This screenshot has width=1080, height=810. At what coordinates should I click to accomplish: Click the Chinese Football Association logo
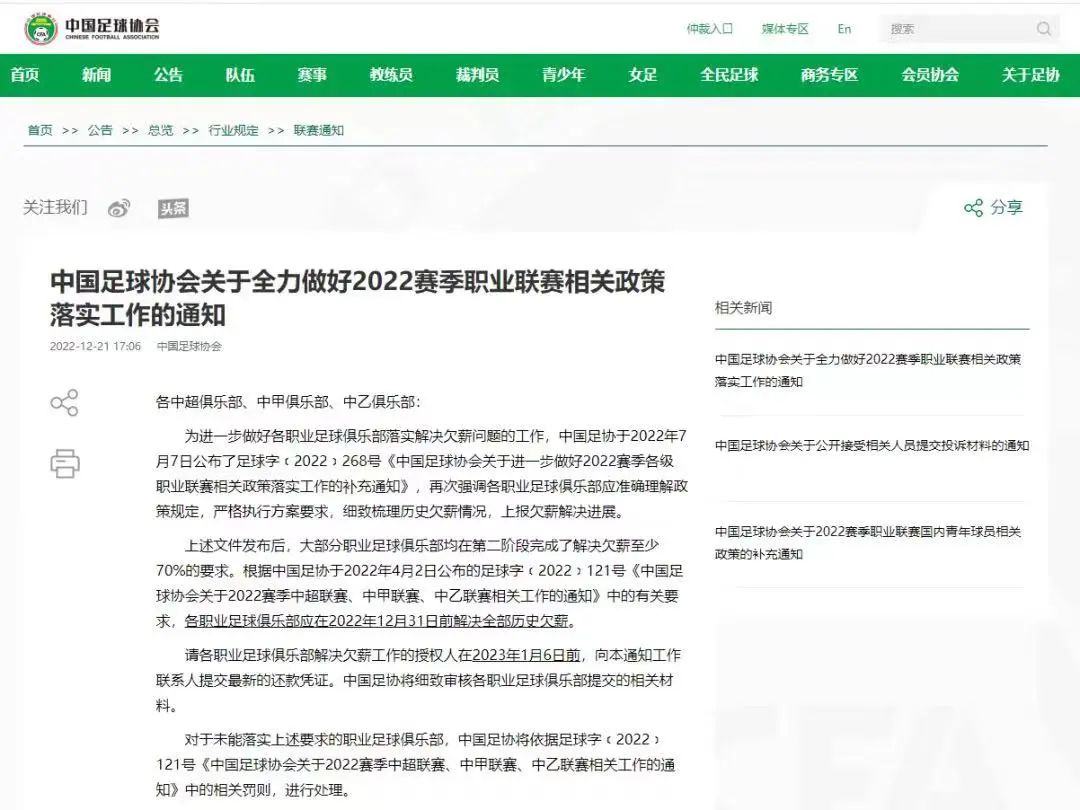92,28
